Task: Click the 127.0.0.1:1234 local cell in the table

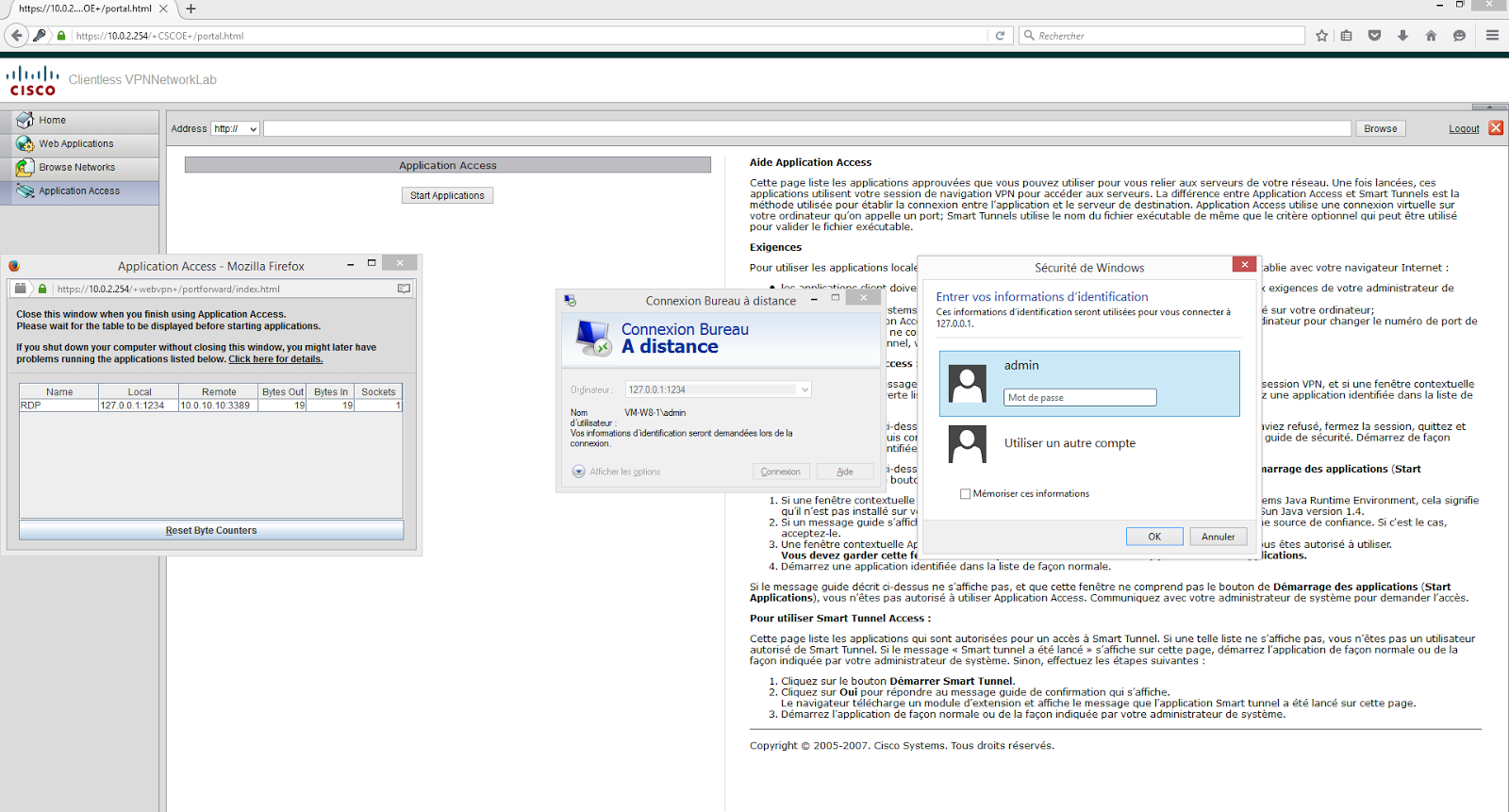Action: [x=139, y=406]
